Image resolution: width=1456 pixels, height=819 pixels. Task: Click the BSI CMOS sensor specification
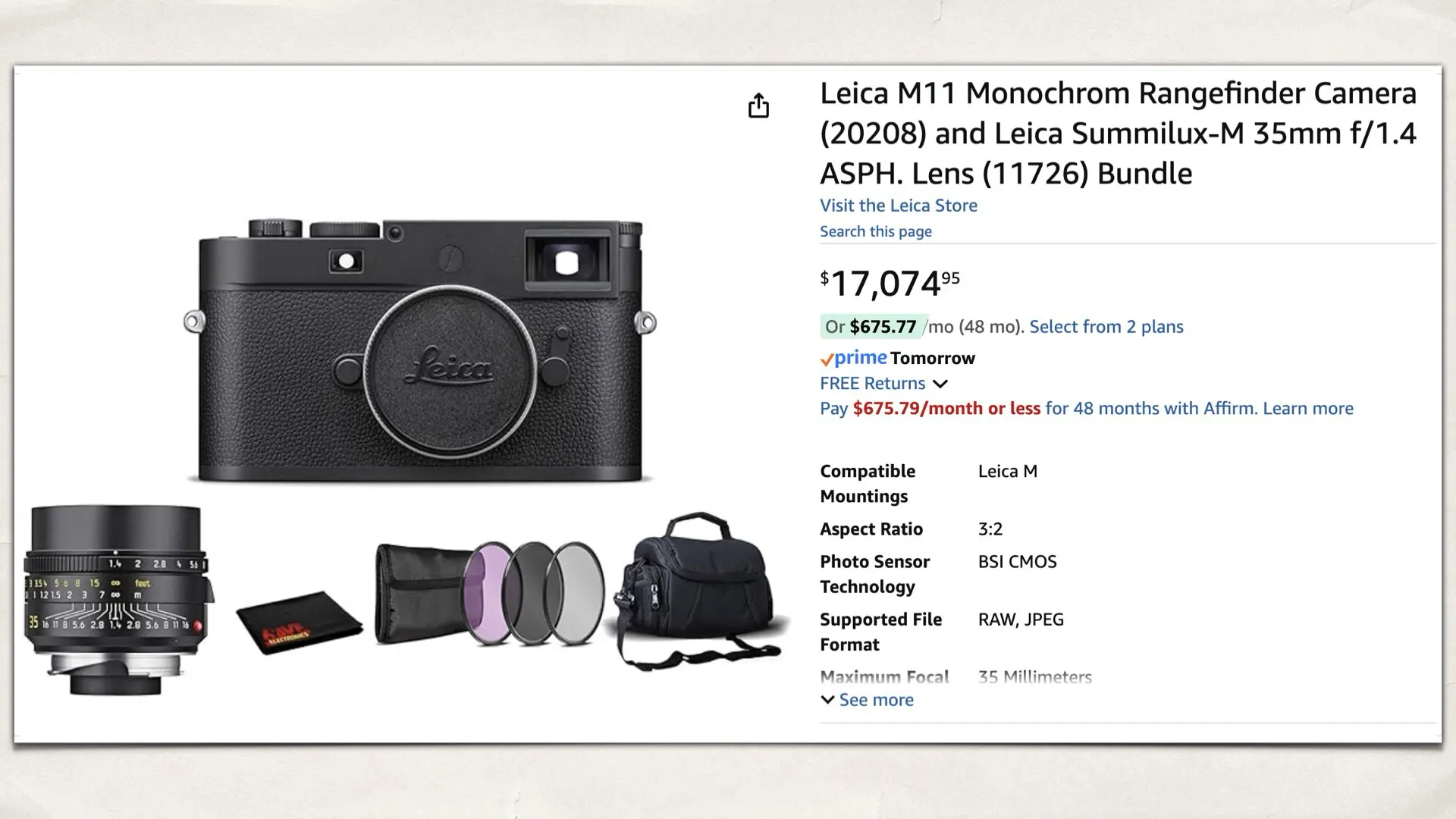point(1018,561)
